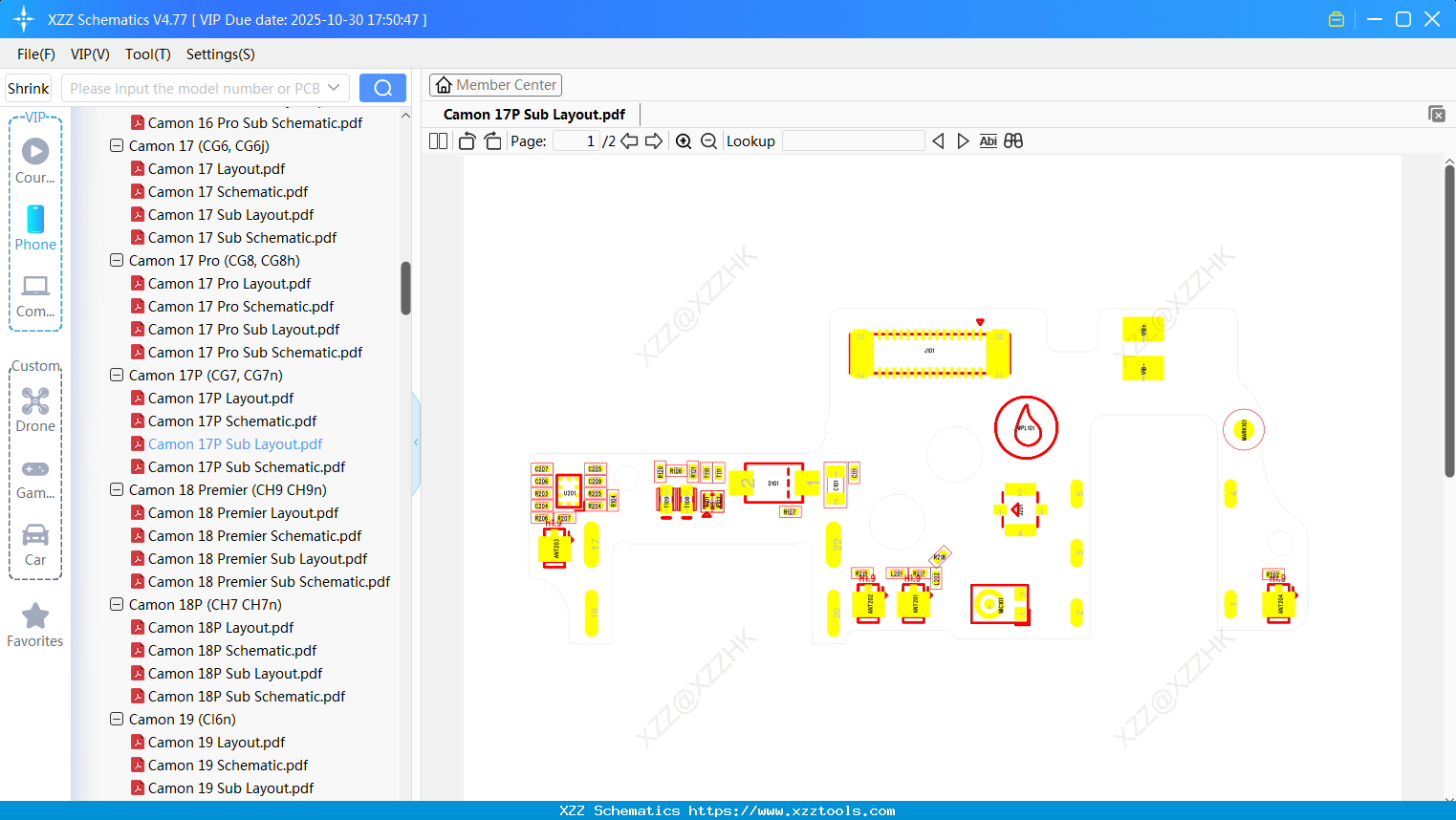This screenshot has height=820, width=1456.
Task: Rotate the page counterclockwise
Action: [467, 141]
